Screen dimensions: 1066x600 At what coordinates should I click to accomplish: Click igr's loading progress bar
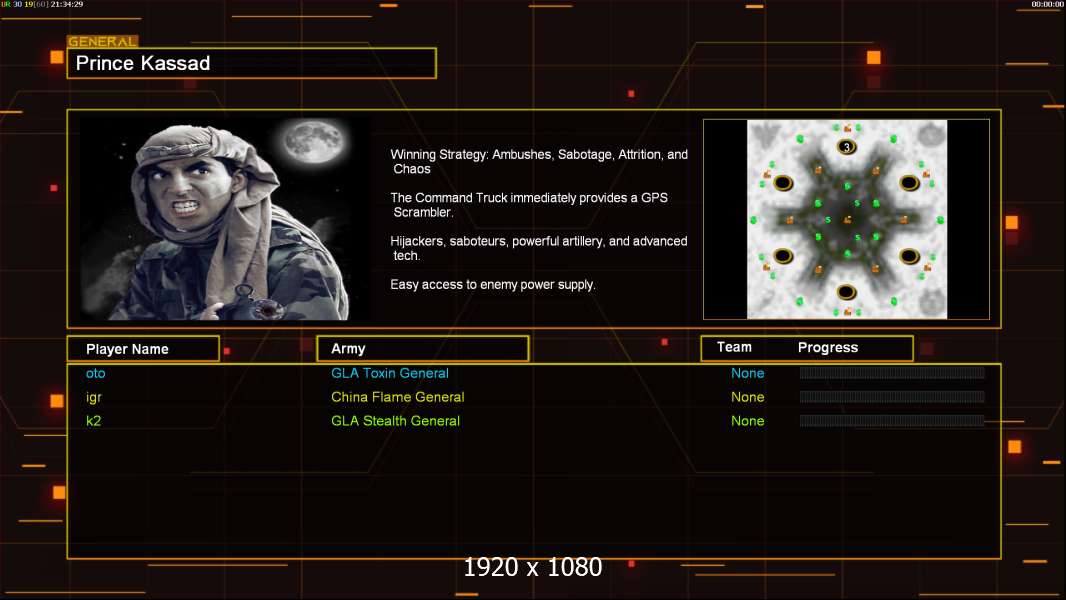pyautogui.click(x=892, y=397)
